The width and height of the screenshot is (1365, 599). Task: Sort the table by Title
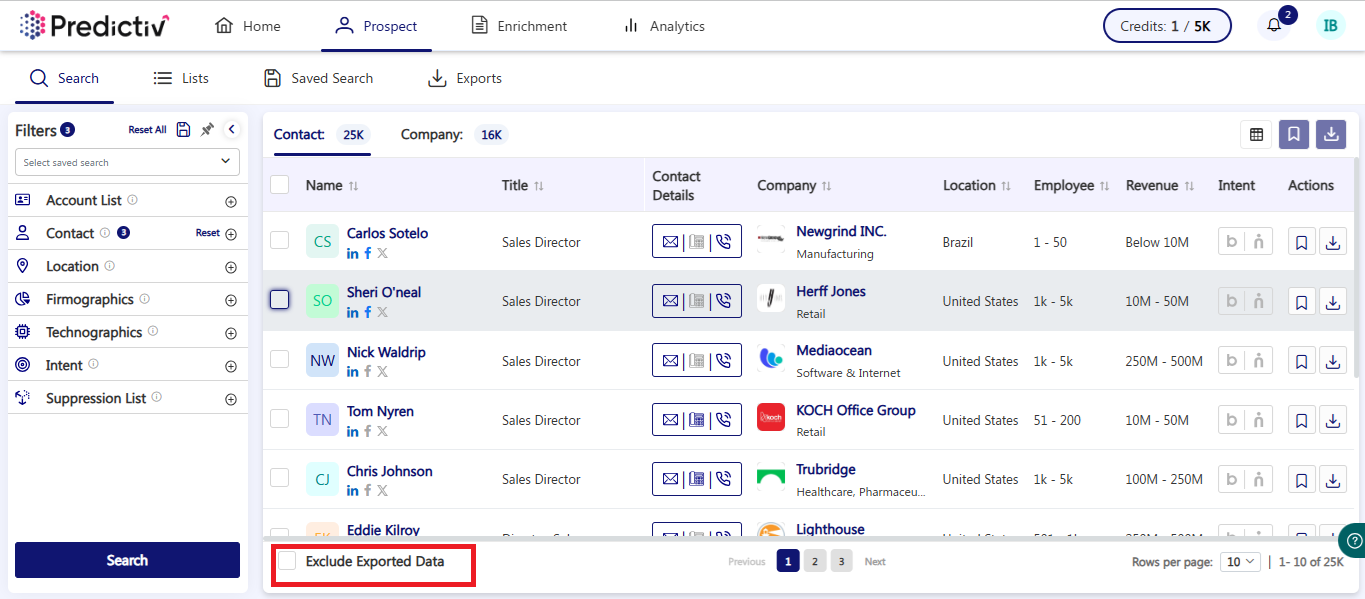tap(539, 186)
